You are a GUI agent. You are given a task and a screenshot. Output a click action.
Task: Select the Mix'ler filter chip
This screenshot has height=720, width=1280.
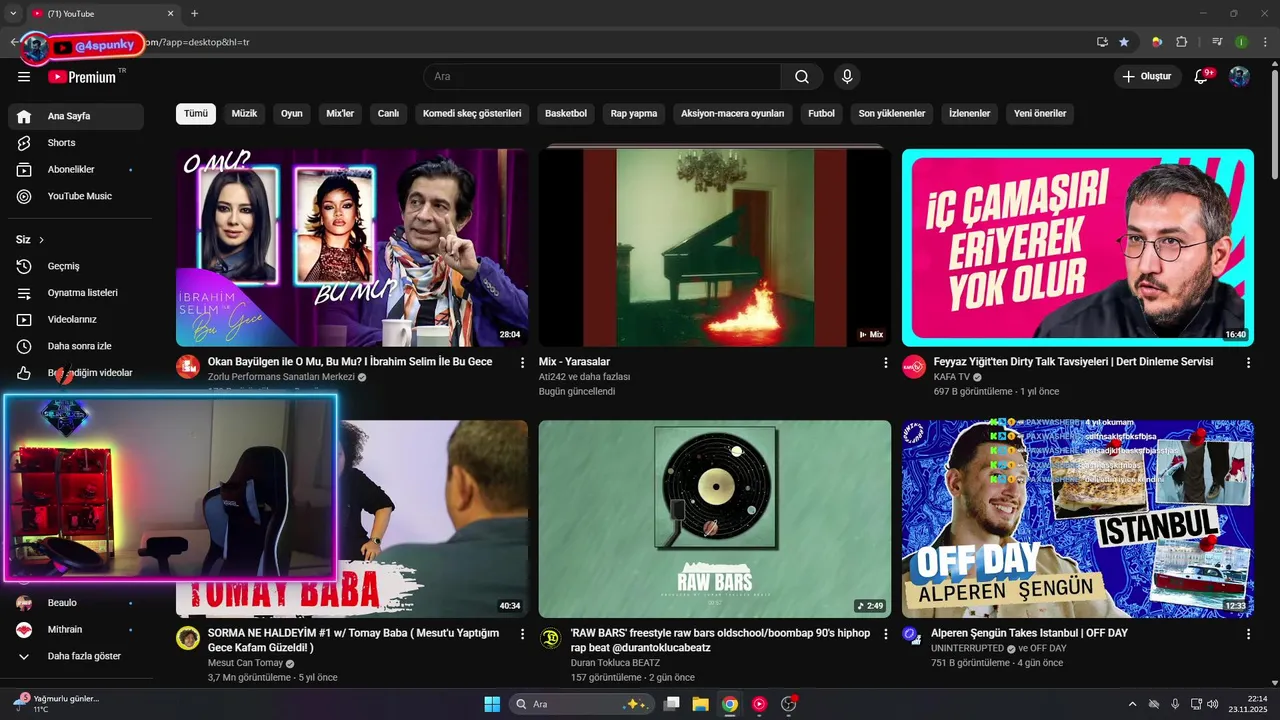[340, 114]
